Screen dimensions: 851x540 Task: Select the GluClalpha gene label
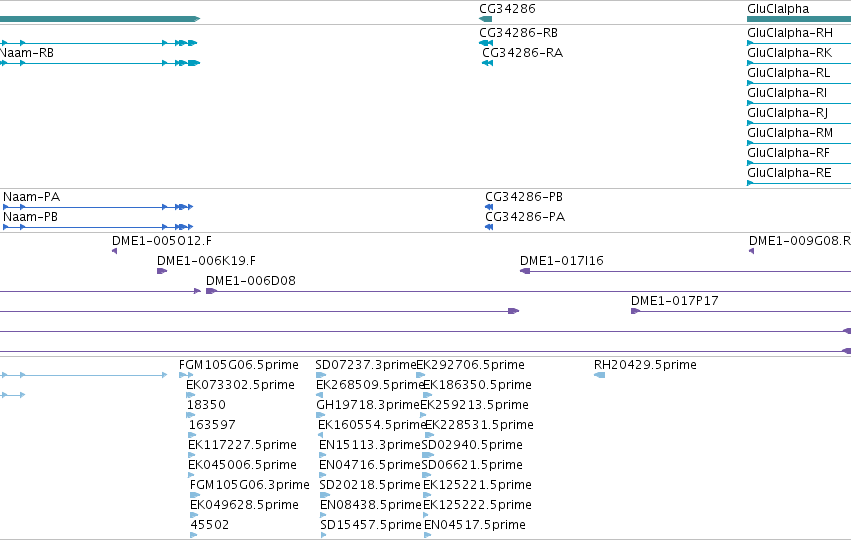[x=778, y=9]
